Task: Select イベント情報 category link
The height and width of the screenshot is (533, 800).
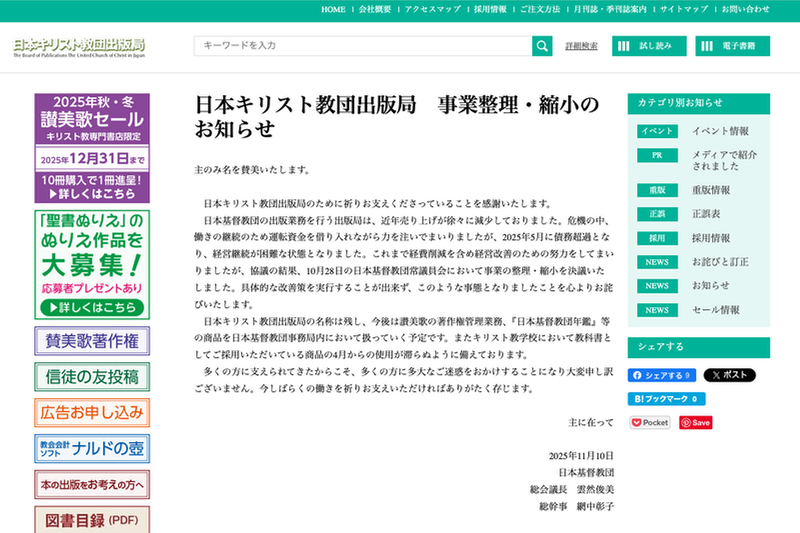Action: [x=720, y=131]
